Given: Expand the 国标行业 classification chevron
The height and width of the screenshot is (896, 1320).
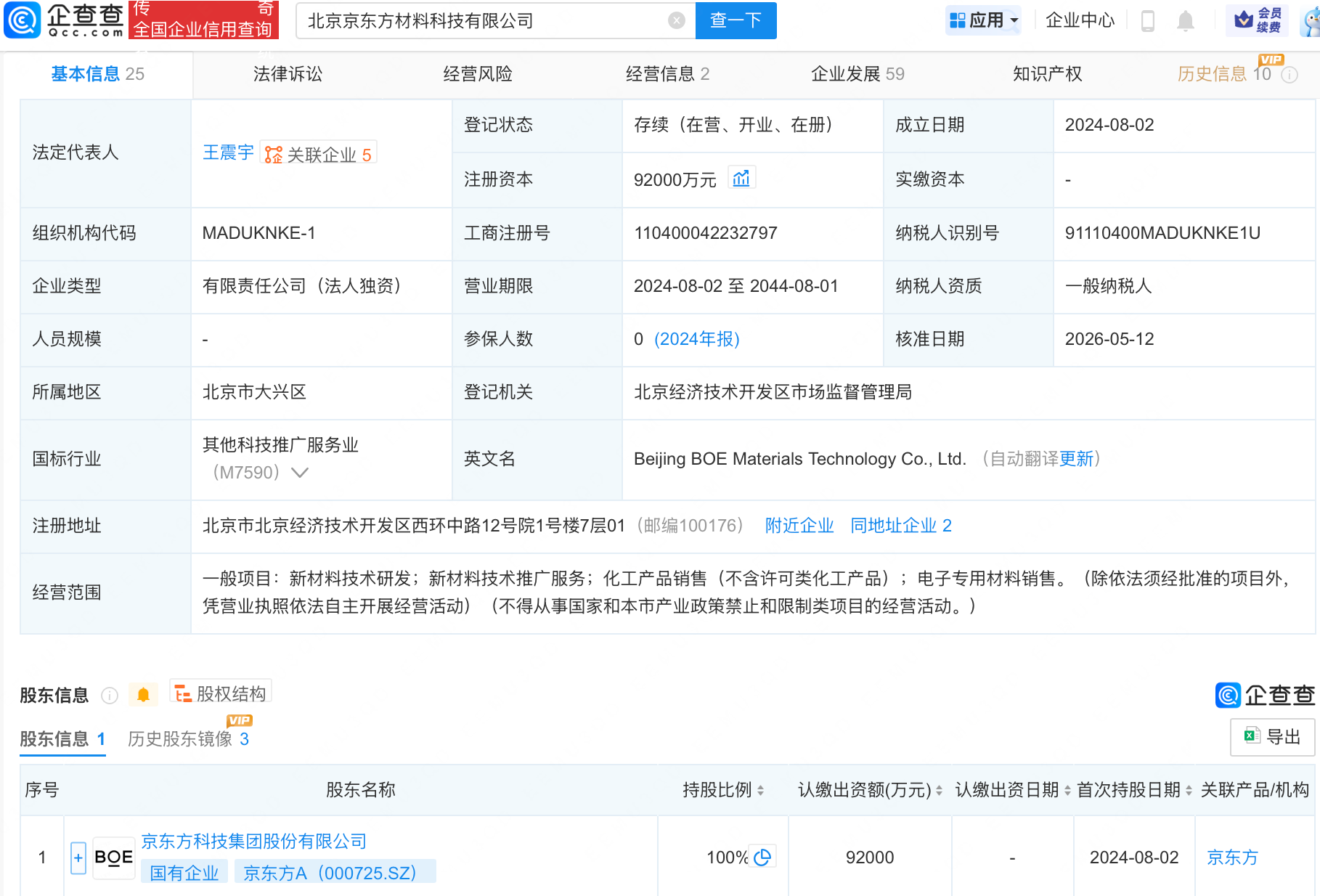Looking at the screenshot, I should click(x=300, y=473).
